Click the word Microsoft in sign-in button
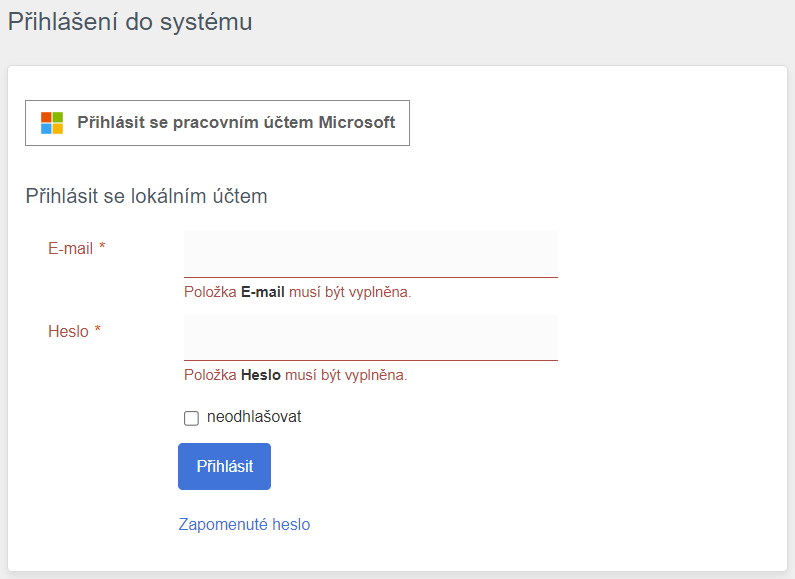 tap(357, 123)
